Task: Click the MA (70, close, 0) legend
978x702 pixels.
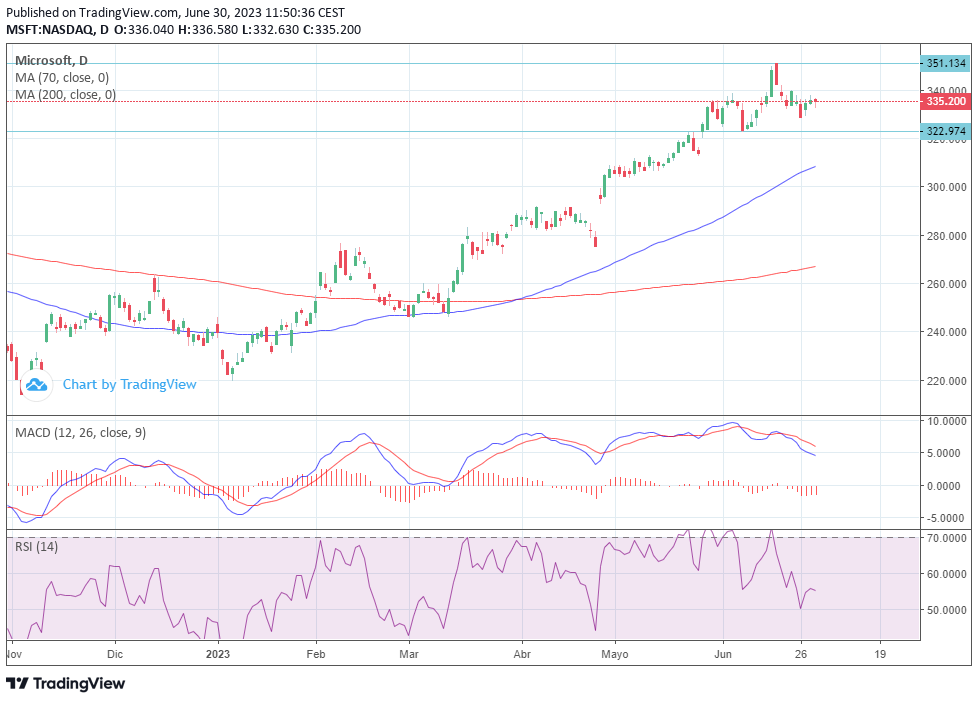Action: pos(62,77)
